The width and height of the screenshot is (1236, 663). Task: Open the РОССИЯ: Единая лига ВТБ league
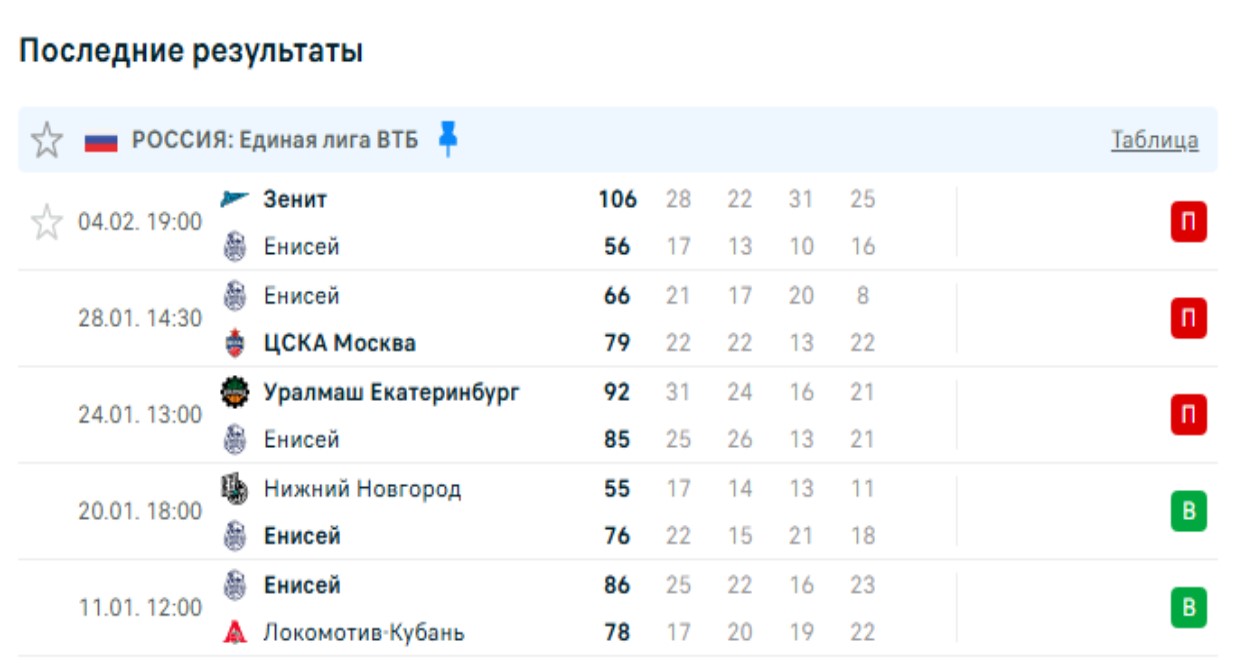[275, 141]
